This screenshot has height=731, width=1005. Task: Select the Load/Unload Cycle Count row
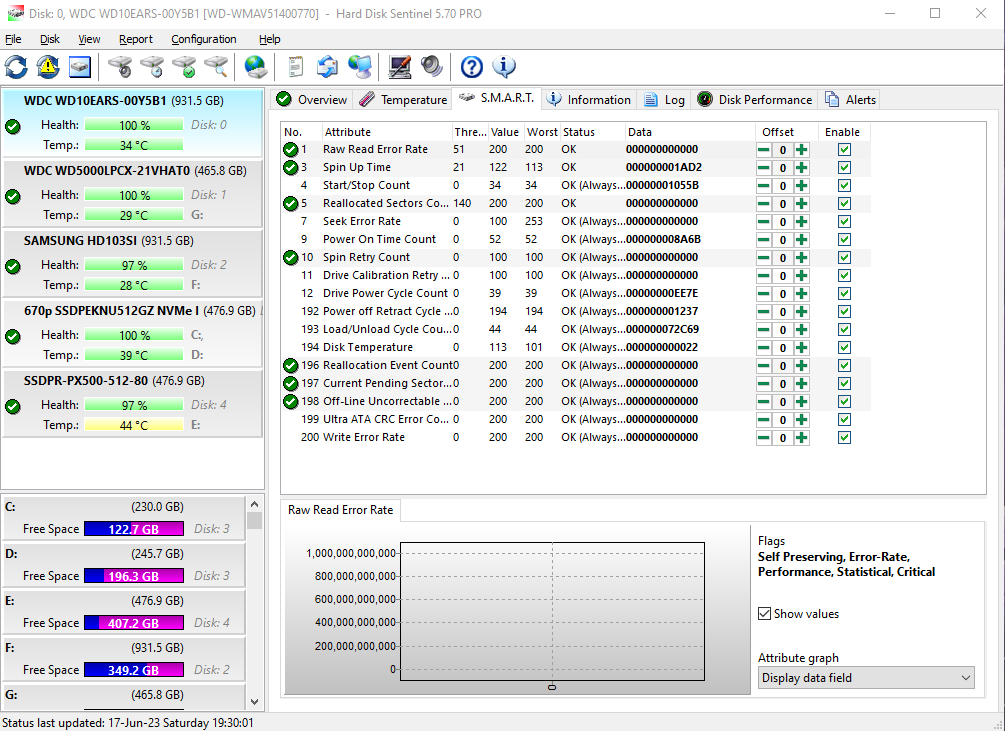click(576, 329)
